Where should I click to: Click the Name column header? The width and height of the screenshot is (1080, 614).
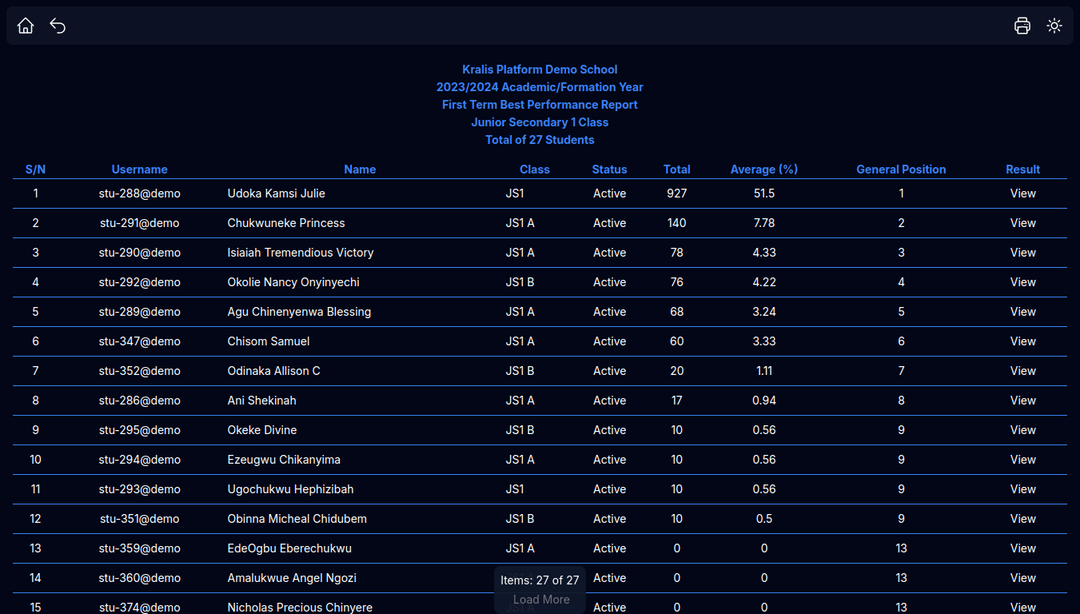point(360,169)
